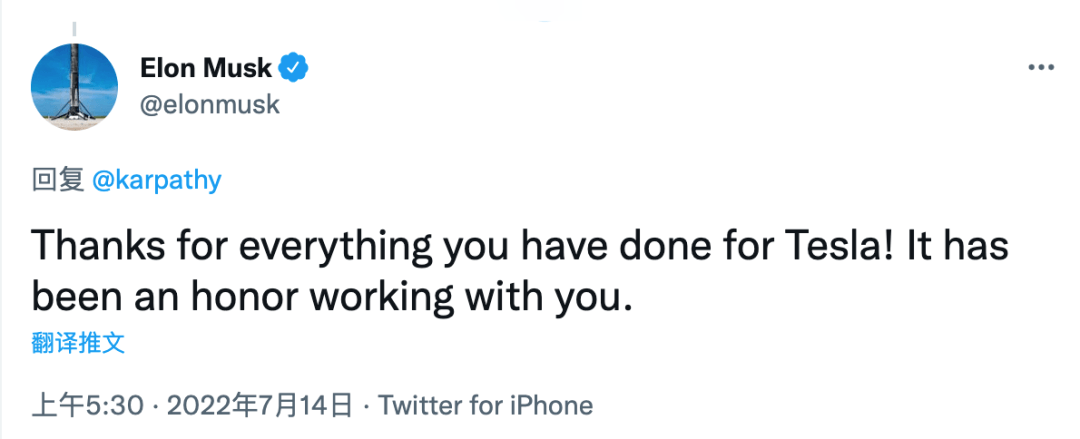Screen dimensions: 1080x439
Task: Click 翻译推文 to translate the tweet
Action: tap(78, 343)
